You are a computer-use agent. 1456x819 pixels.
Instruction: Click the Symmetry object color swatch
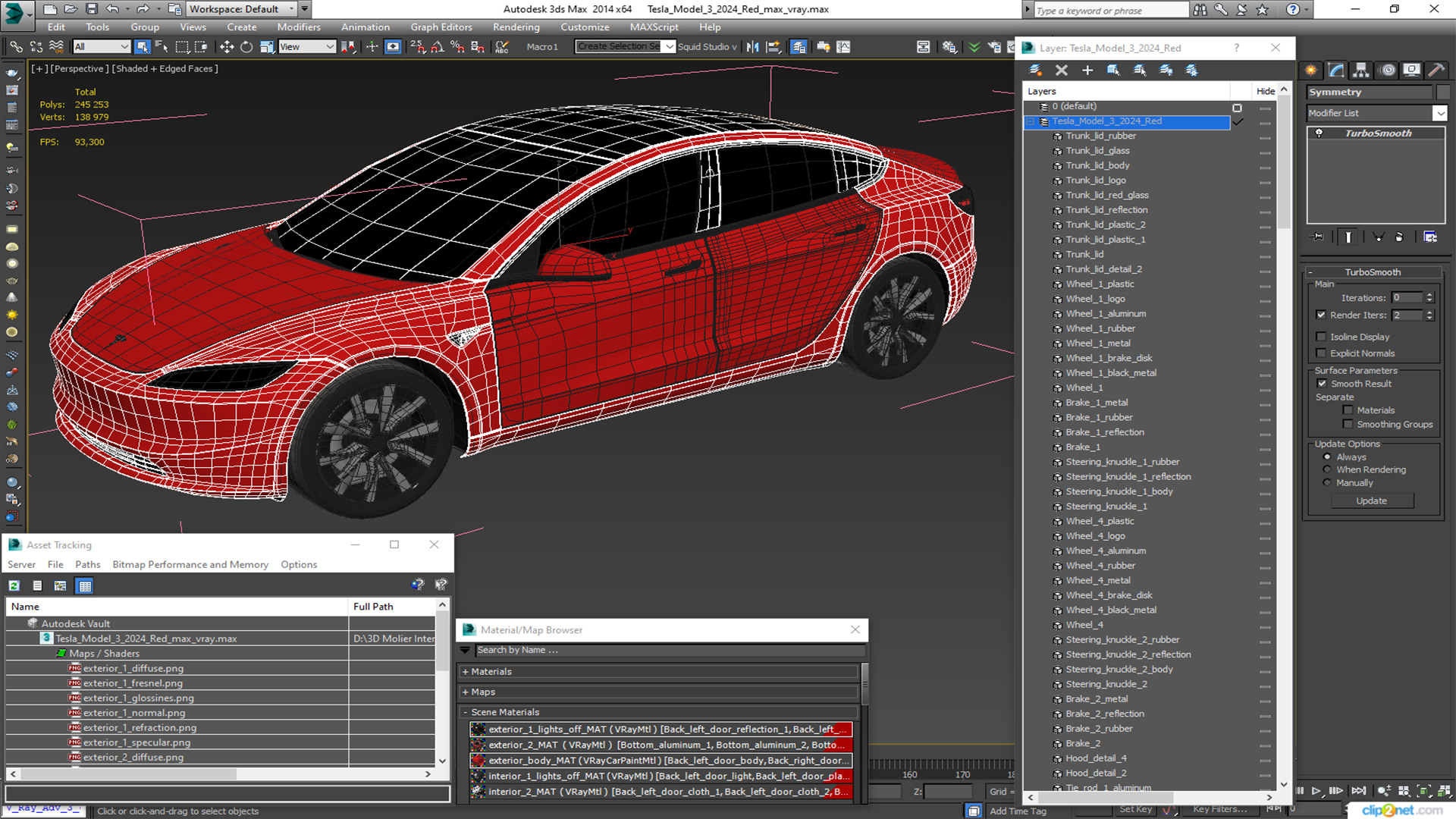(1442, 92)
